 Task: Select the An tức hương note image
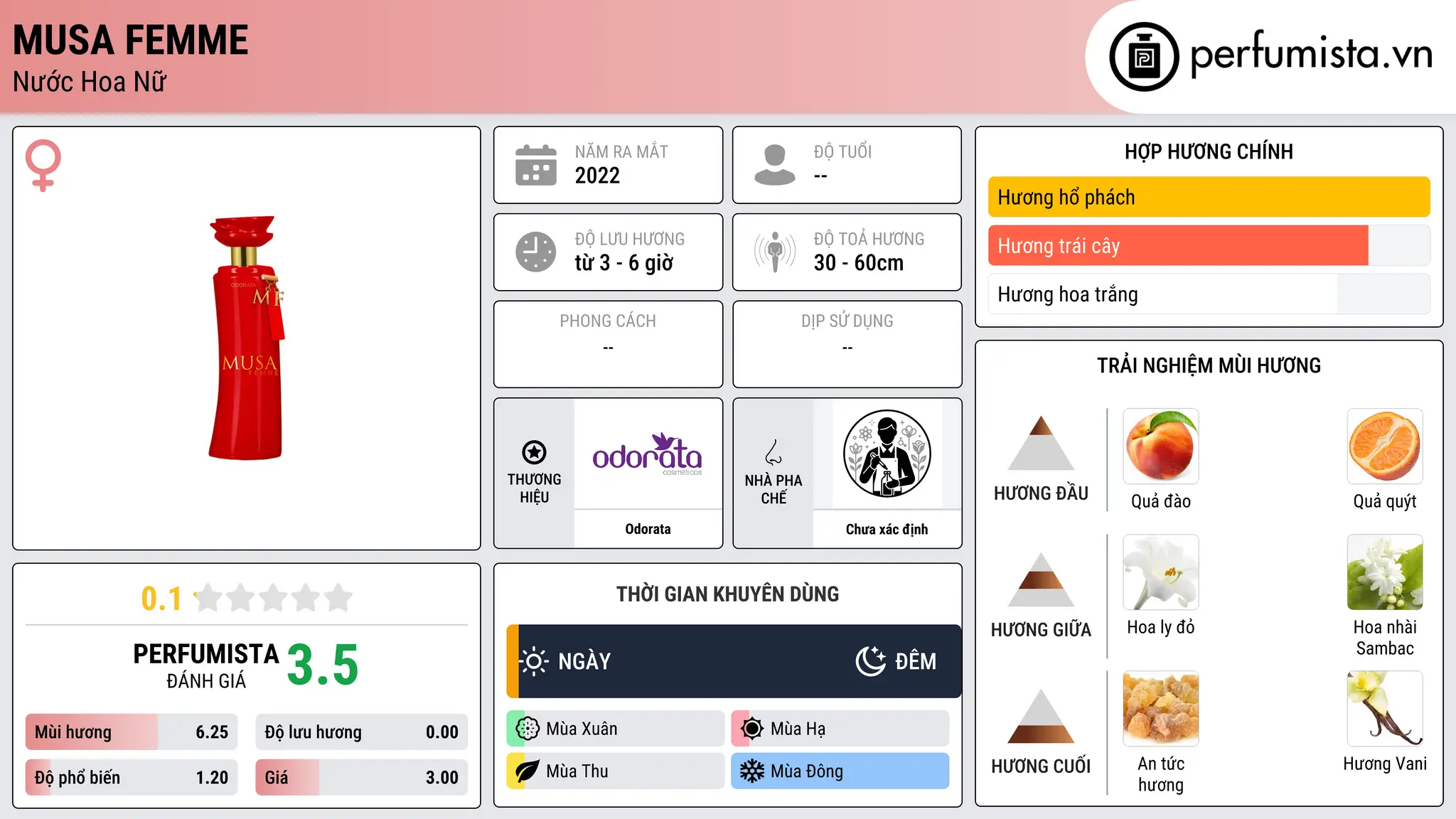click(x=1161, y=709)
